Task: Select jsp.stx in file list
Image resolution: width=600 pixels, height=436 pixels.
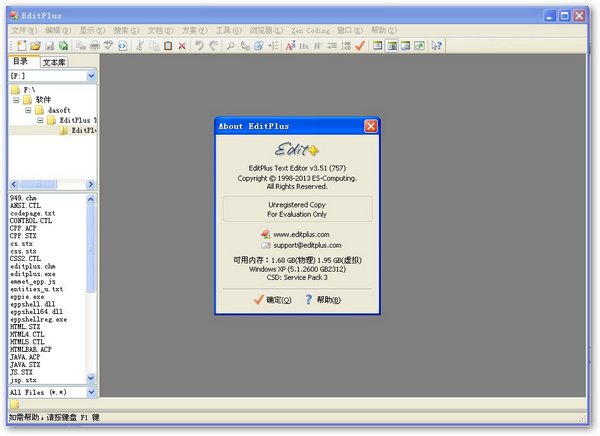Action: pos(23,380)
